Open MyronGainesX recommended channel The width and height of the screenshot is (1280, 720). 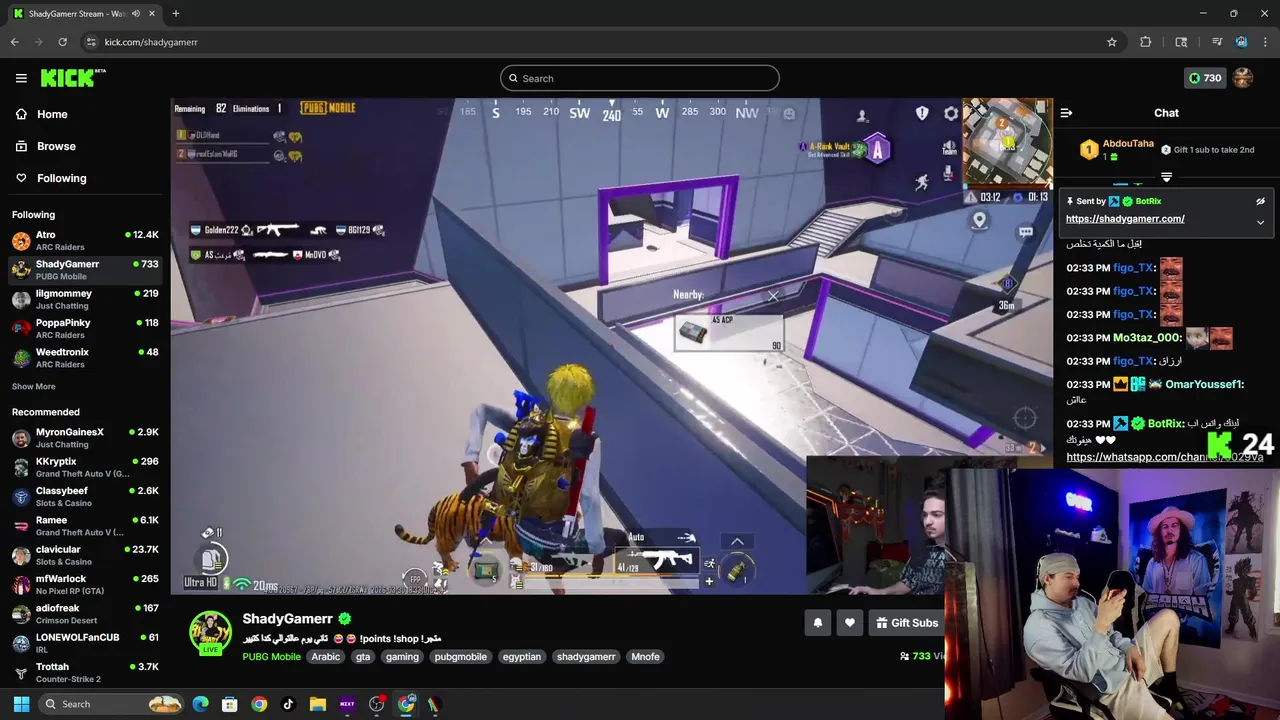[x=85, y=438]
